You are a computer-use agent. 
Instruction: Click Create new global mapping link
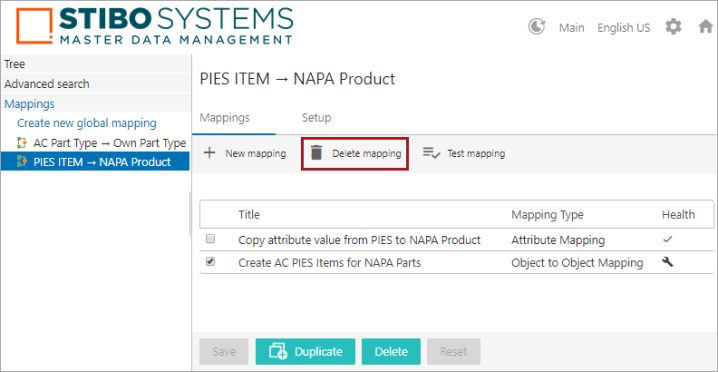pyautogui.click(x=87, y=123)
